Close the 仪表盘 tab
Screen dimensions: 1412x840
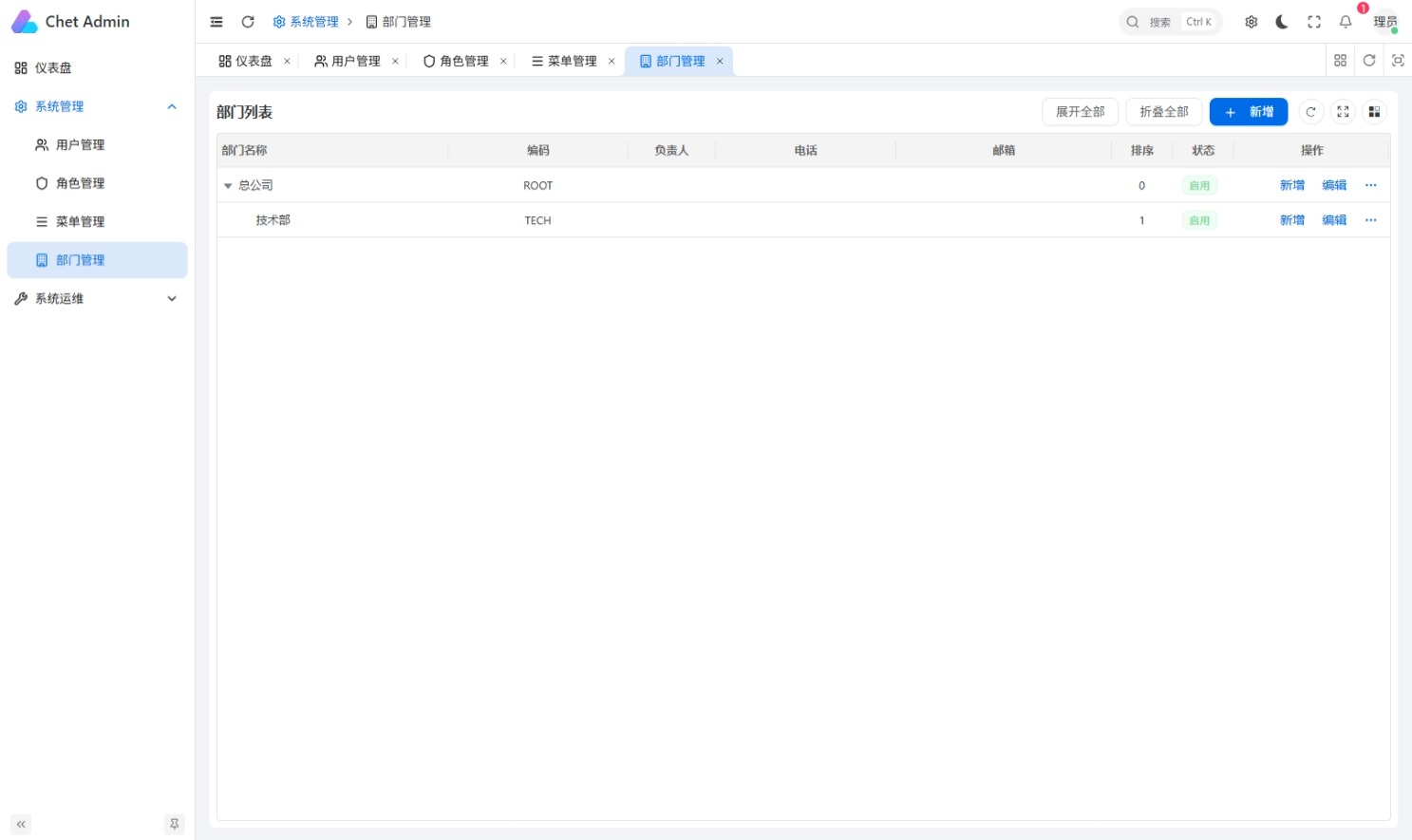(287, 62)
